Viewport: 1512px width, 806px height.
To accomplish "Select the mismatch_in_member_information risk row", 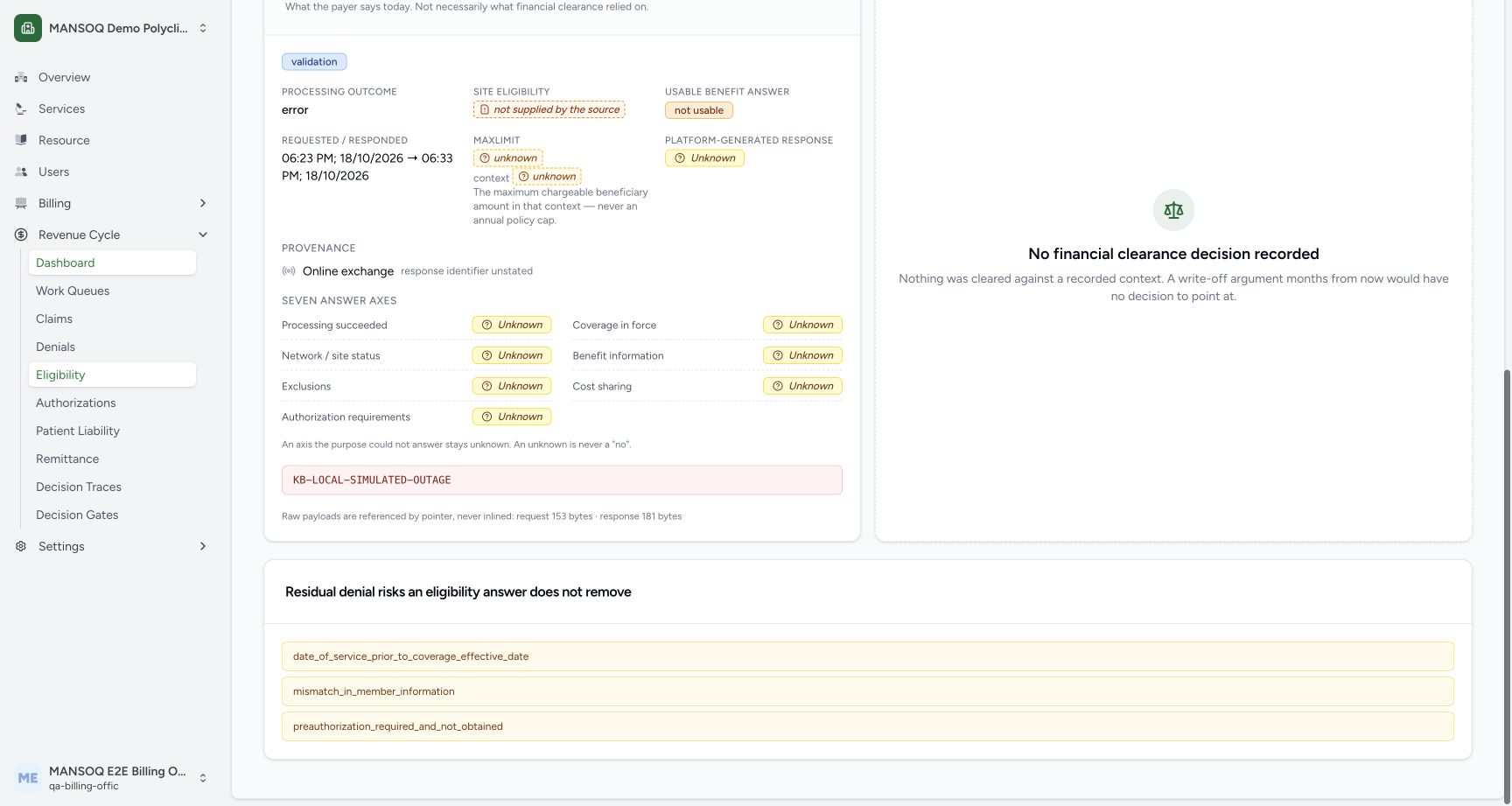I will [x=868, y=691].
